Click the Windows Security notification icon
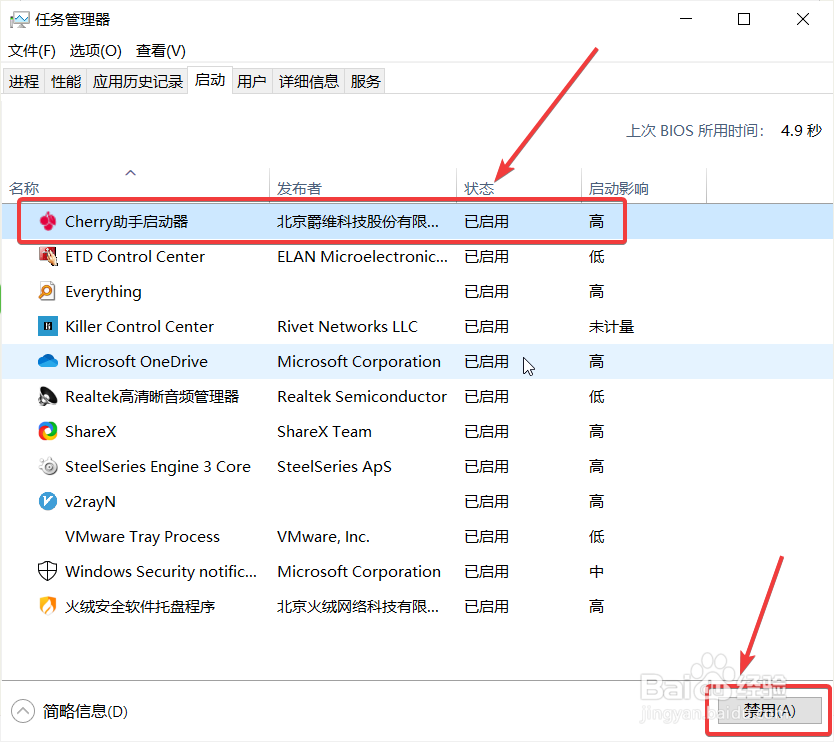 click(47, 571)
